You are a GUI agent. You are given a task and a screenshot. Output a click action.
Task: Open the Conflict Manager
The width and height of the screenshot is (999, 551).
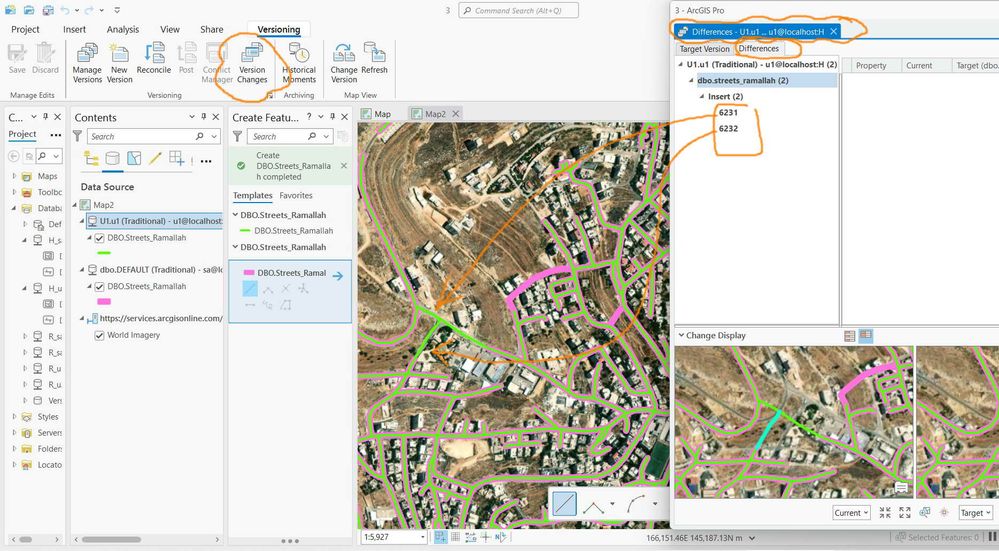217,63
